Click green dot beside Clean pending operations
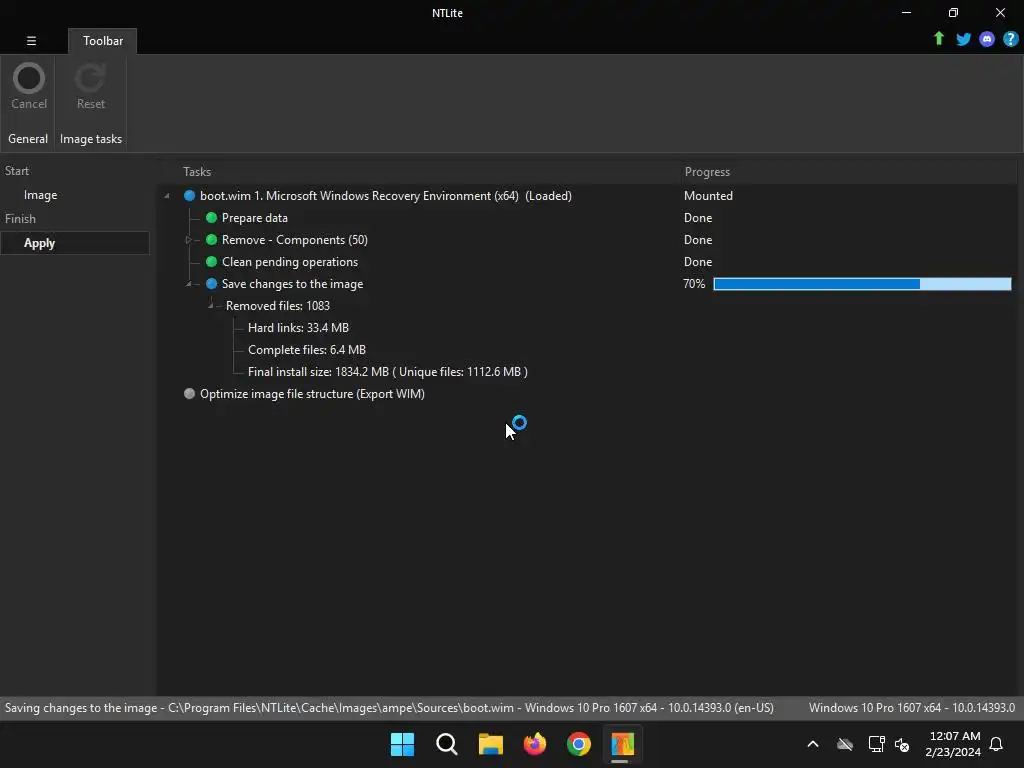Screen dimensions: 1024x768 pos(212,262)
